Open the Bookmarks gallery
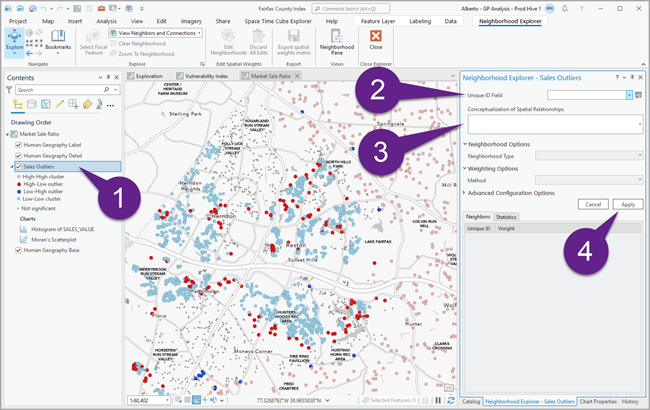The image size is (650, 410). (x=57, y=42)
